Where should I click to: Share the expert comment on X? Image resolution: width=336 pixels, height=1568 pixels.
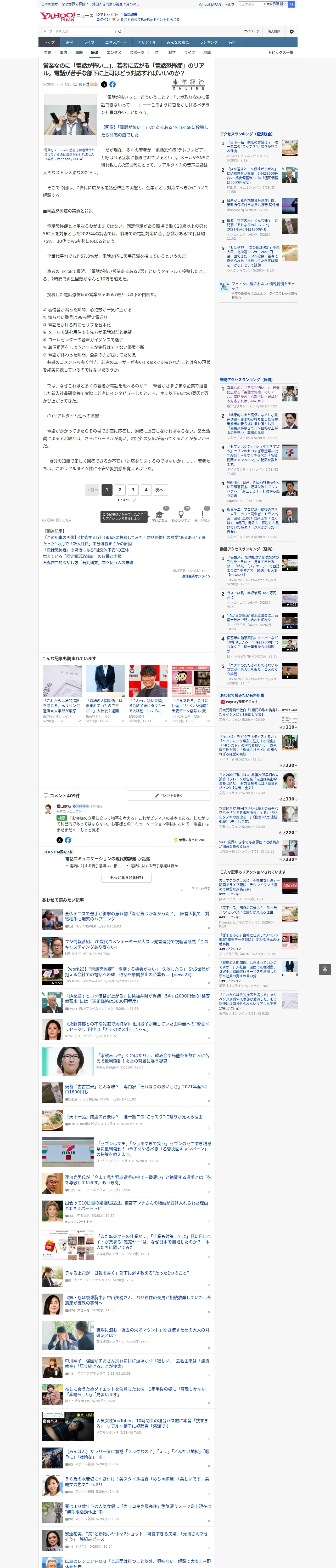pos(60,840)
